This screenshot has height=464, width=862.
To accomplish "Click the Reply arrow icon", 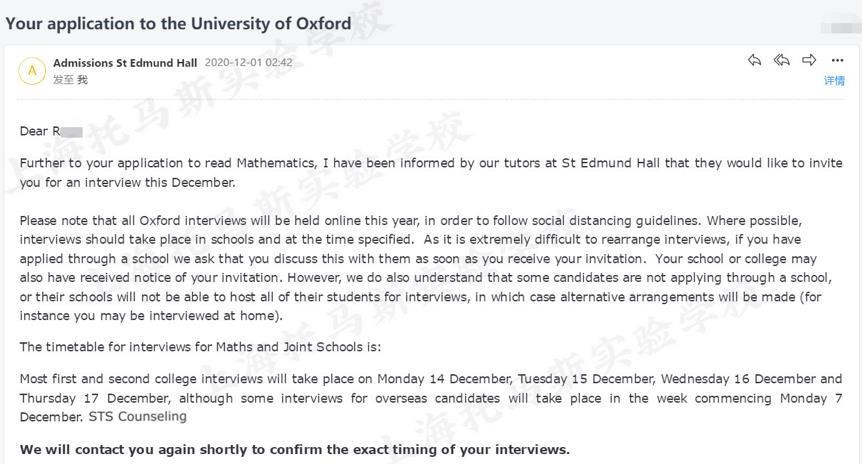I will (754, 60).
